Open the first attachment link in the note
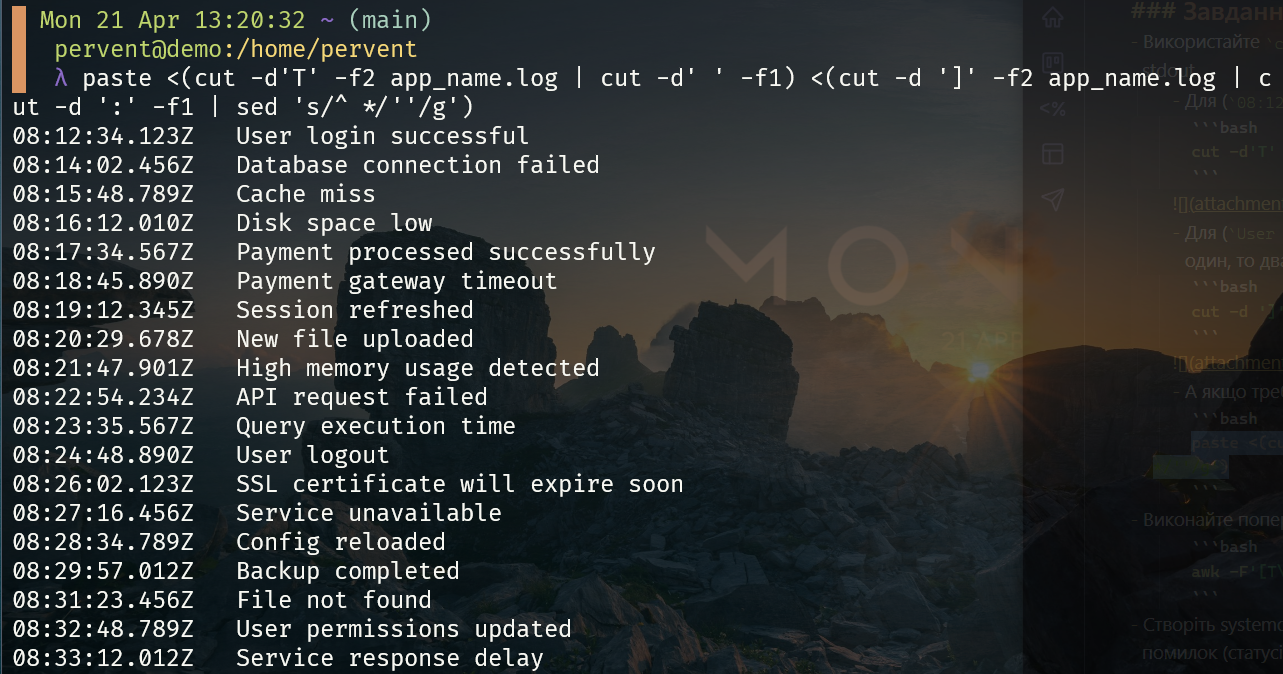The height and width of the screenshot is (674, 1283). coord(1229,205)
